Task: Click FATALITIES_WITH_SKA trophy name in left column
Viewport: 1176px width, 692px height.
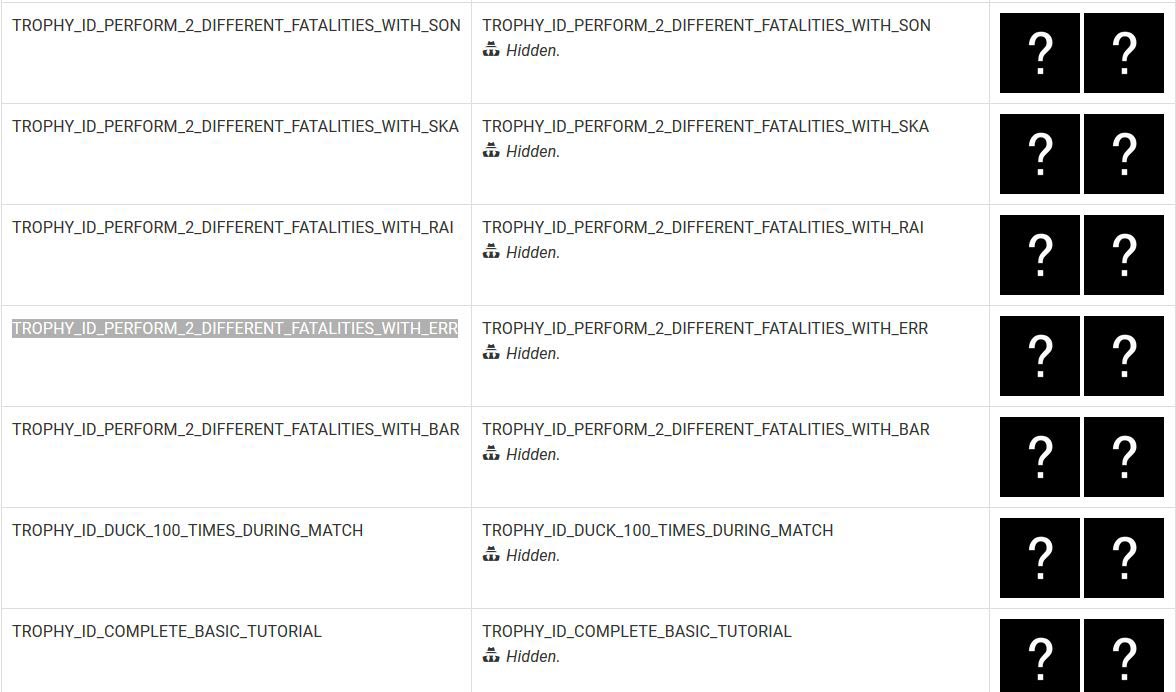Action: click(x=235, y=127)
